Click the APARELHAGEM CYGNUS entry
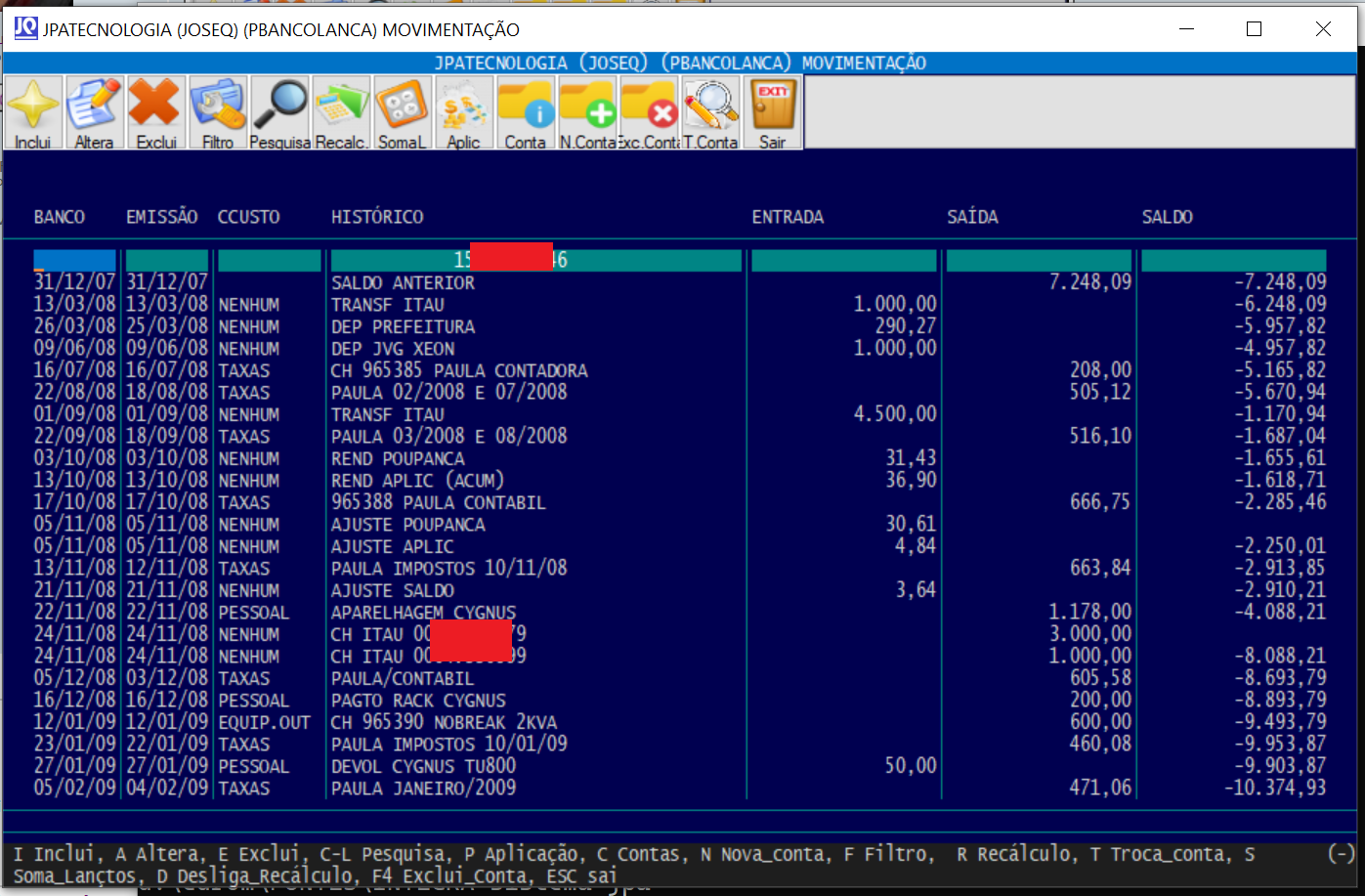This screenshot has height=896, width=1365. (x=423, y=613)
